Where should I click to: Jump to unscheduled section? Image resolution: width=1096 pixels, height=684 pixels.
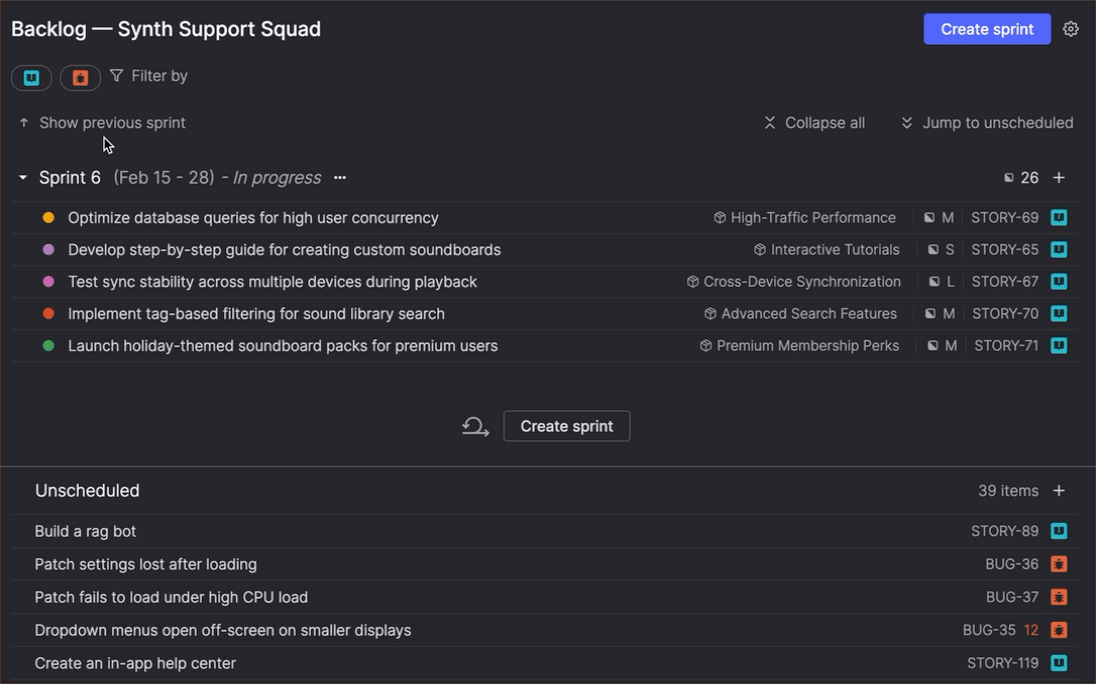(x=987, y=123)
